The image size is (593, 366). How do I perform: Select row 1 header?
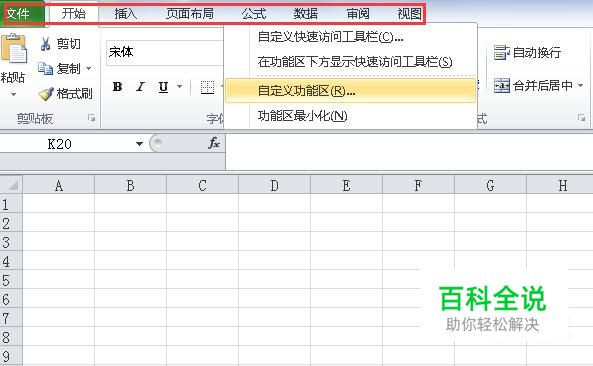[x=11, y=204]
